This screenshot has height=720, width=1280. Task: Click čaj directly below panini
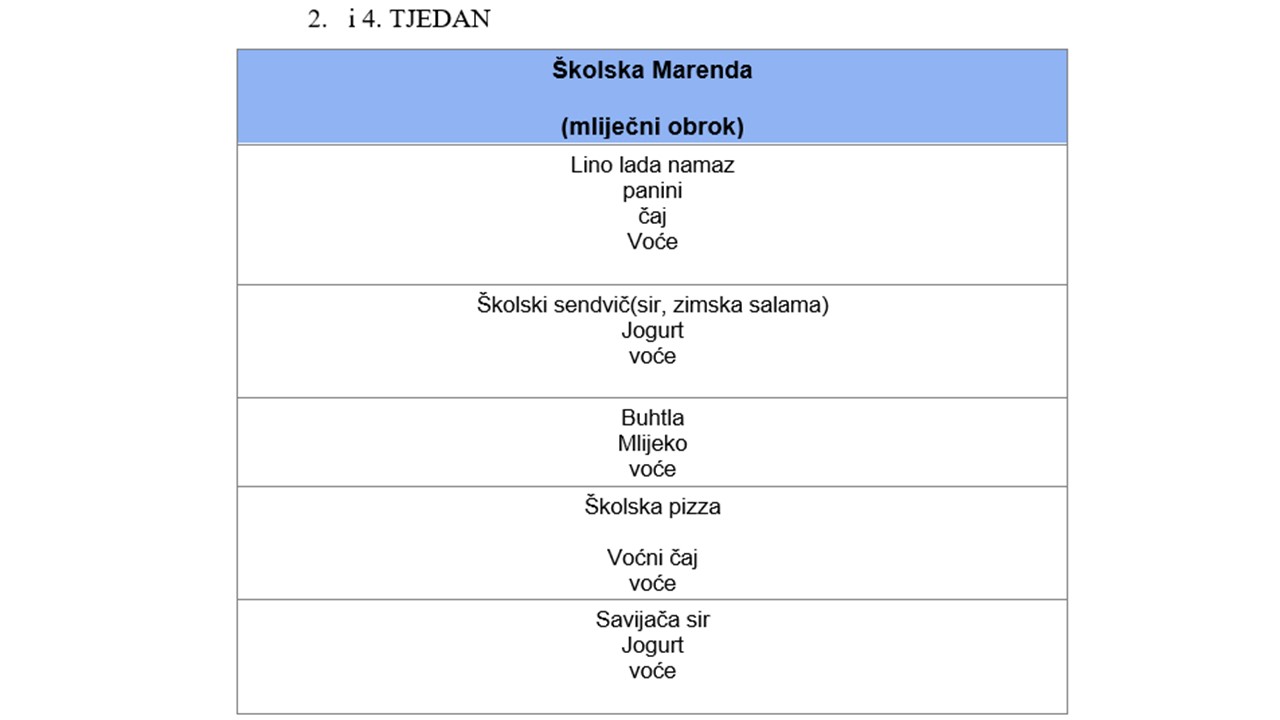(x=652, y=216)
